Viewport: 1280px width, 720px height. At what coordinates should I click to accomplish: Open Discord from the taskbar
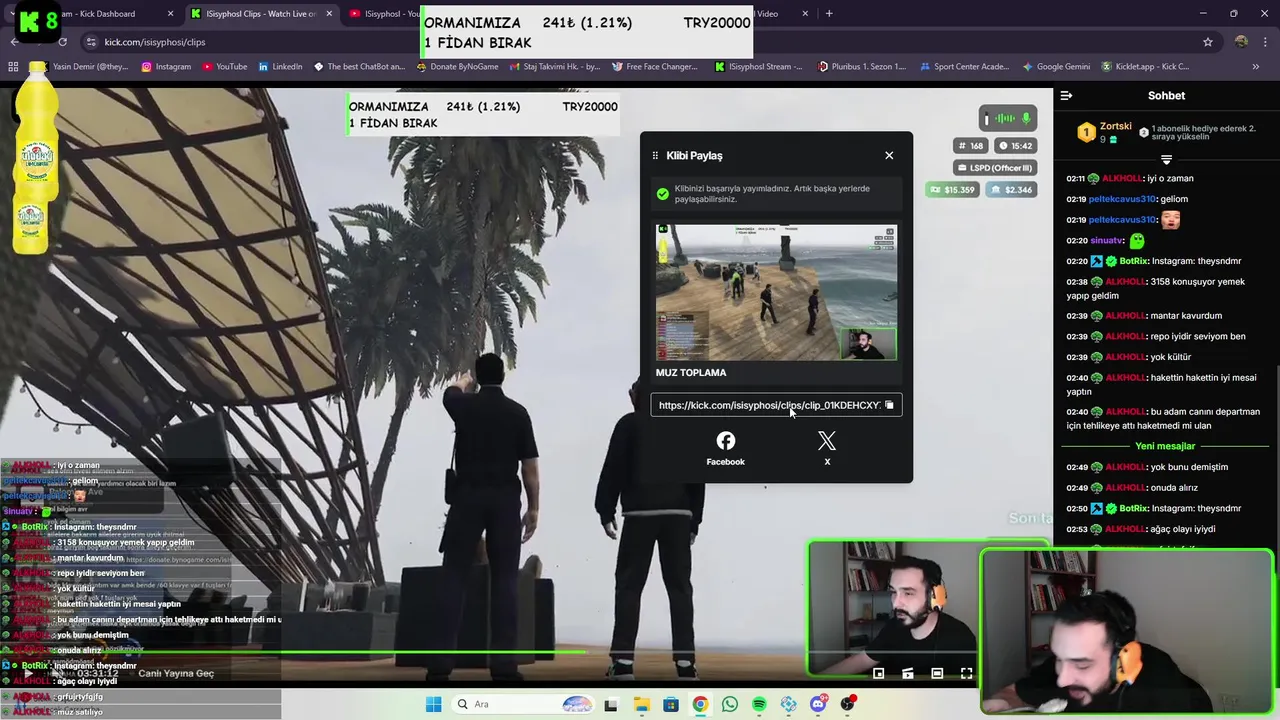tap(819, 704)
